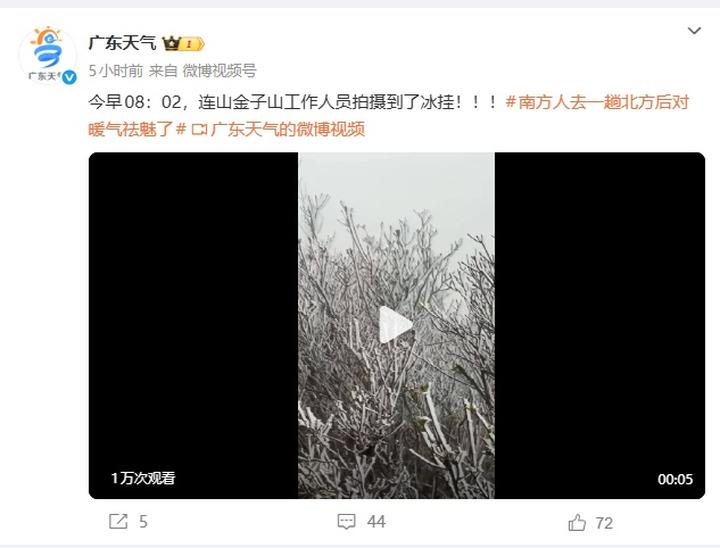The width and height of the screenshot is (720, 548).
Task: Click the blue verified badge on avatar
Action: click(69, 77)
